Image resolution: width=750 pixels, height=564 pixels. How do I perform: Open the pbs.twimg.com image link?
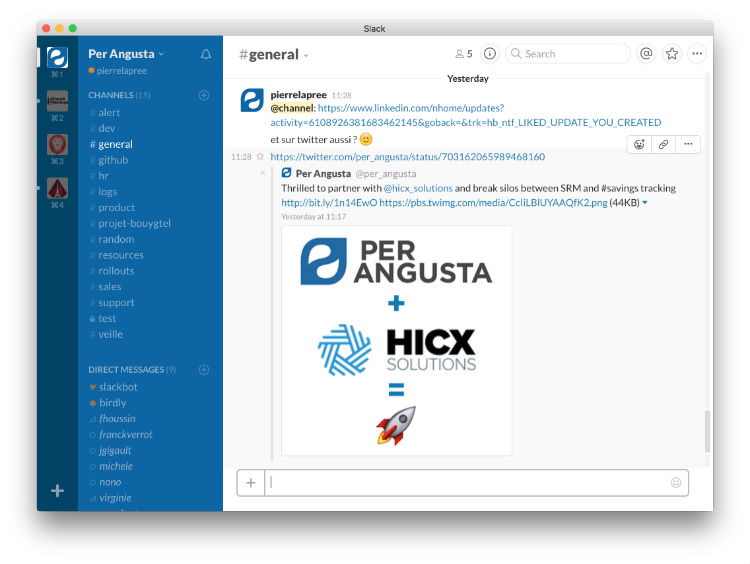tap(493, 203)
